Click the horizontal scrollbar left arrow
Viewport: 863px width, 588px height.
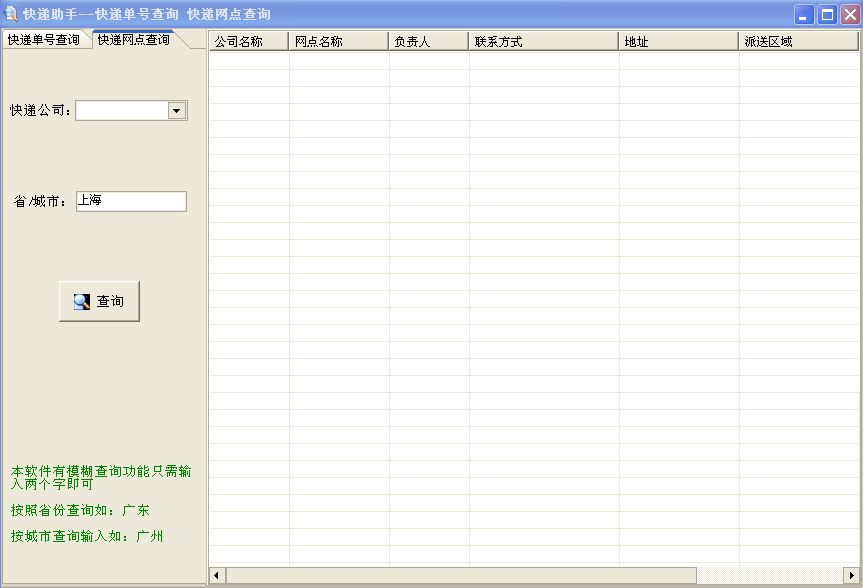217,576
